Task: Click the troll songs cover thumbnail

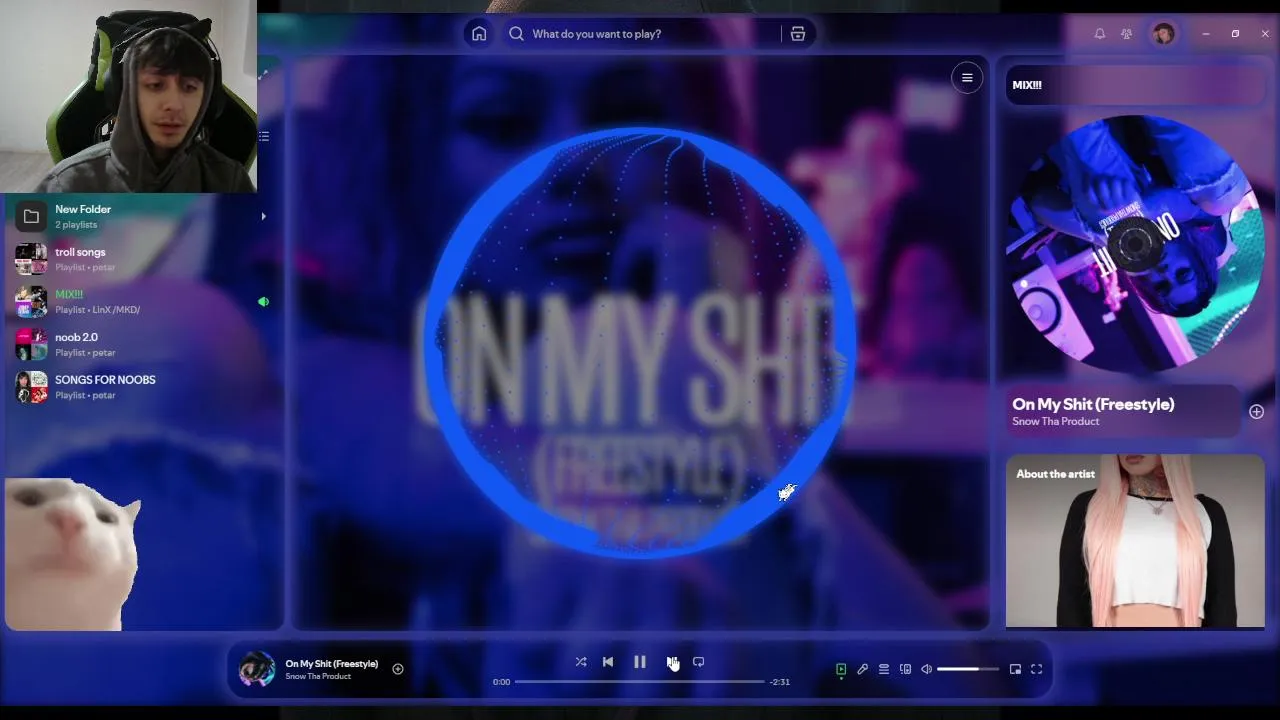Action: [x=31, y=259]
